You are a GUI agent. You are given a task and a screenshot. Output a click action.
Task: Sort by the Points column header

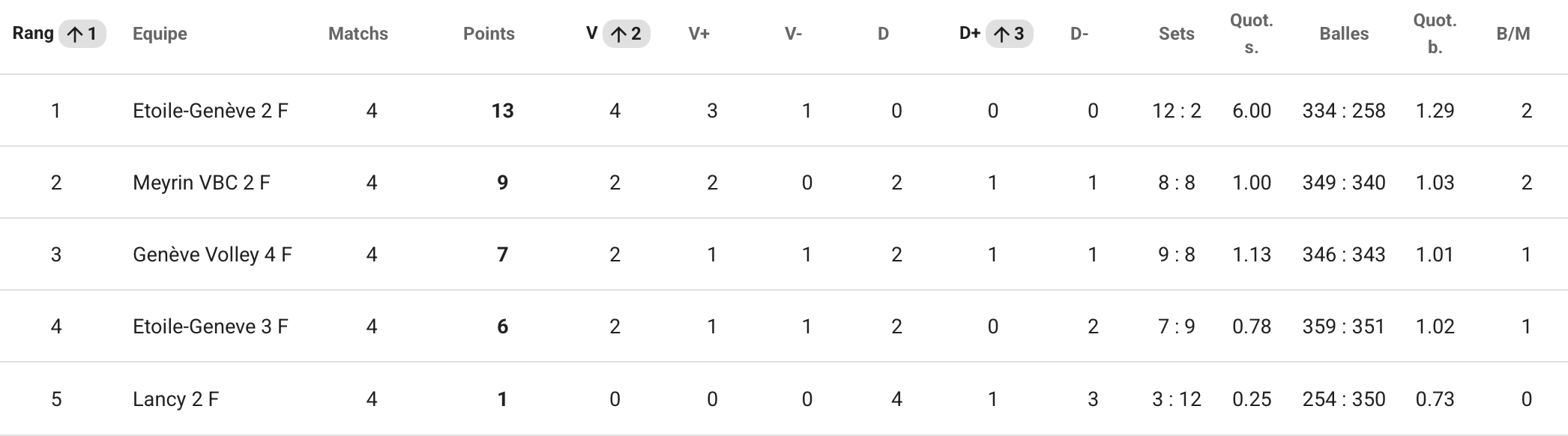pyautogui.click(x=489, y=34)
